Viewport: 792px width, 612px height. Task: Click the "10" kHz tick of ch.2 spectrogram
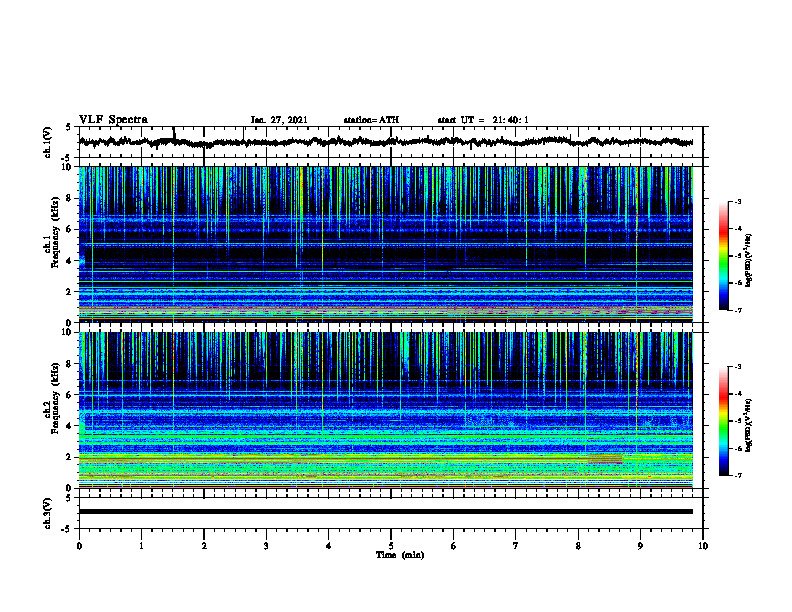tap(67, 332)
